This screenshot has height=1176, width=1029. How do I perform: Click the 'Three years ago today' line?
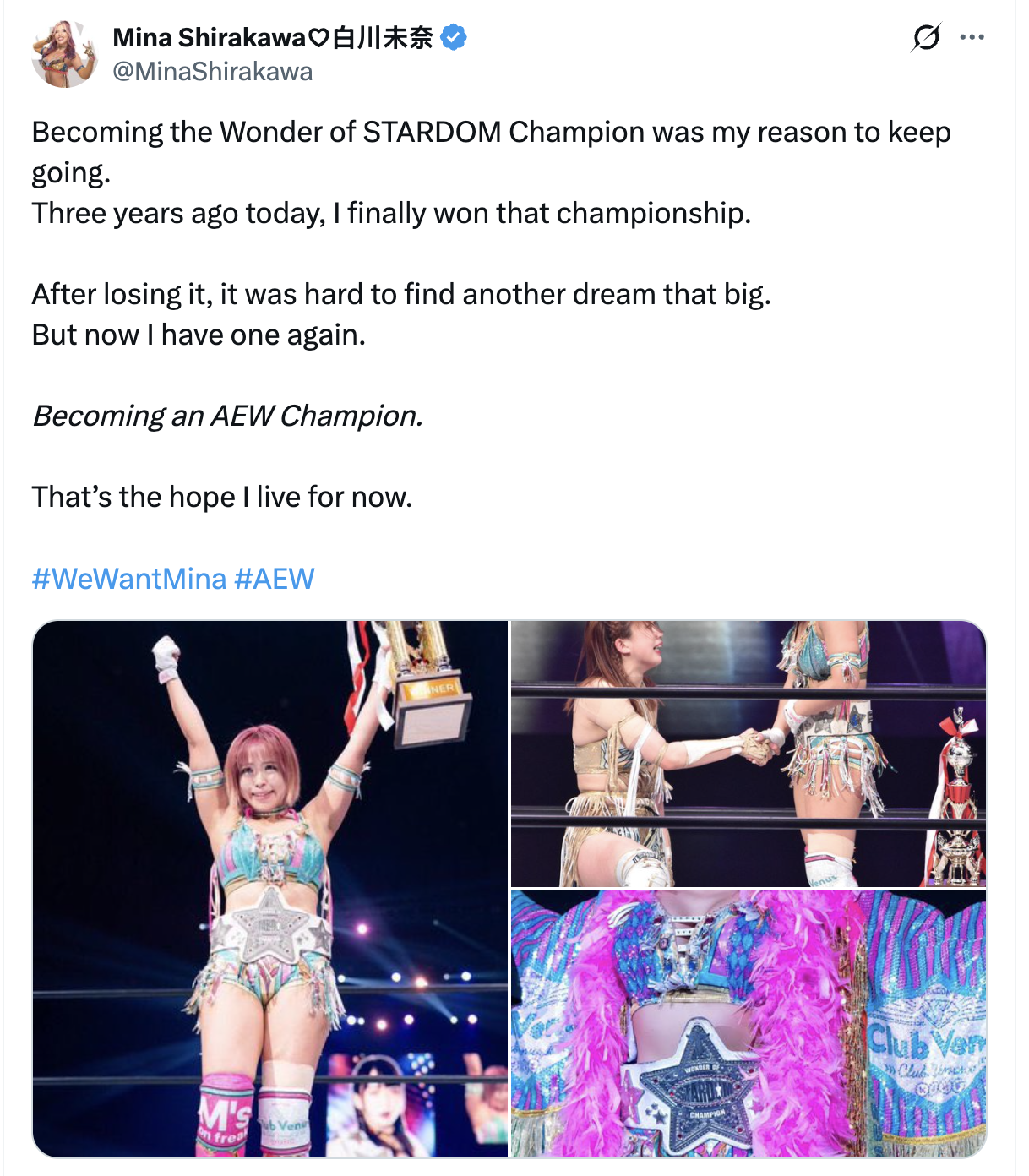(391, 214)
